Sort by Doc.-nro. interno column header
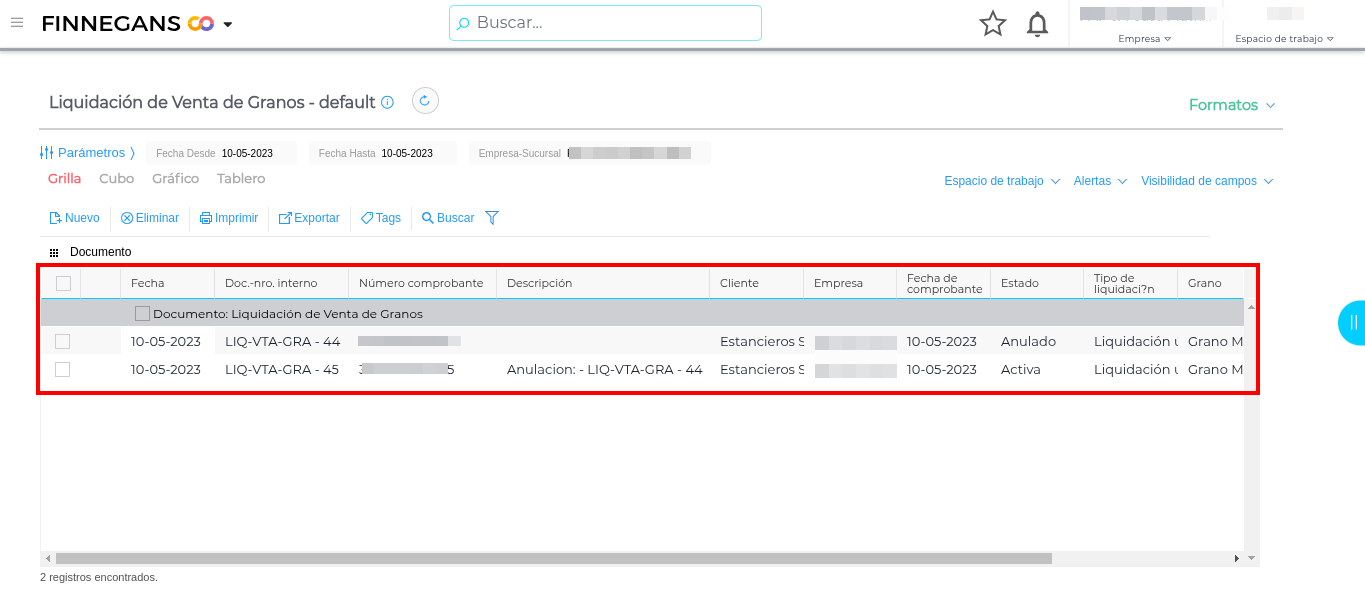The height and width of the screenshot is (594, 1365). [x=281, y=283]
